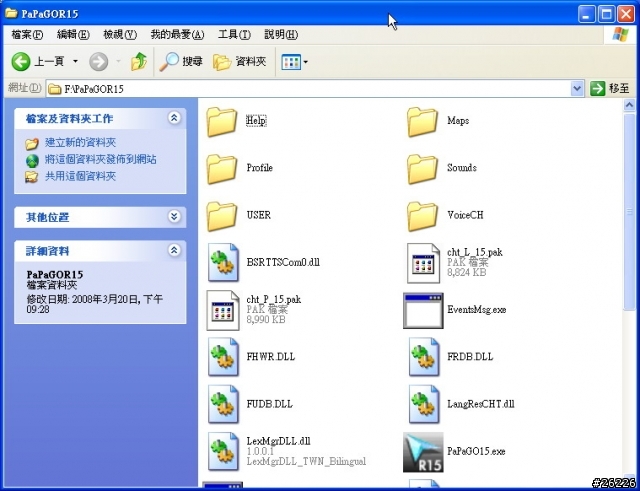This screenshot has height=491, width=640.
Task: Expand the 其他位置 panel
Action: 174,216
